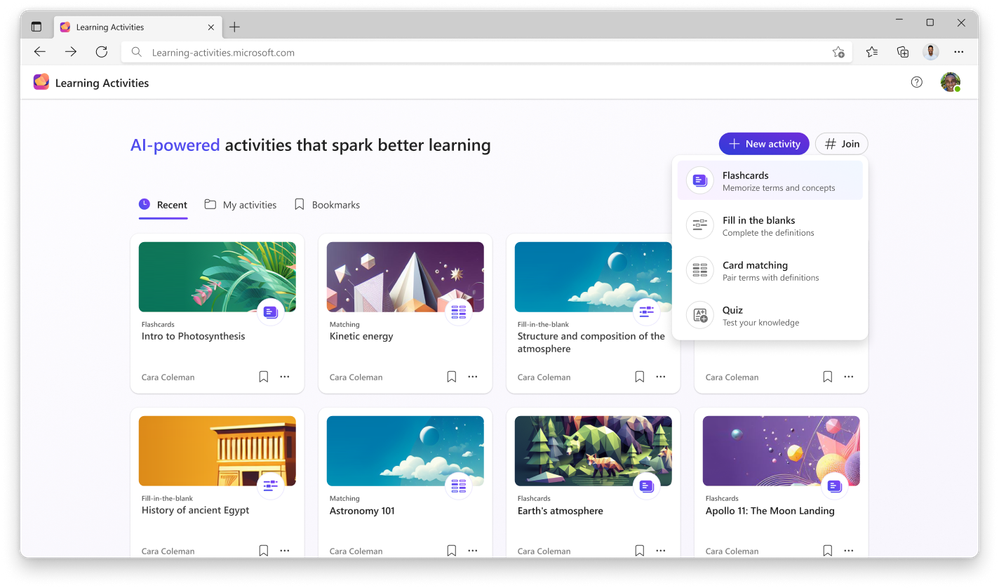Click fill-in-the-blank badge on ancient Egypt card

271,486
